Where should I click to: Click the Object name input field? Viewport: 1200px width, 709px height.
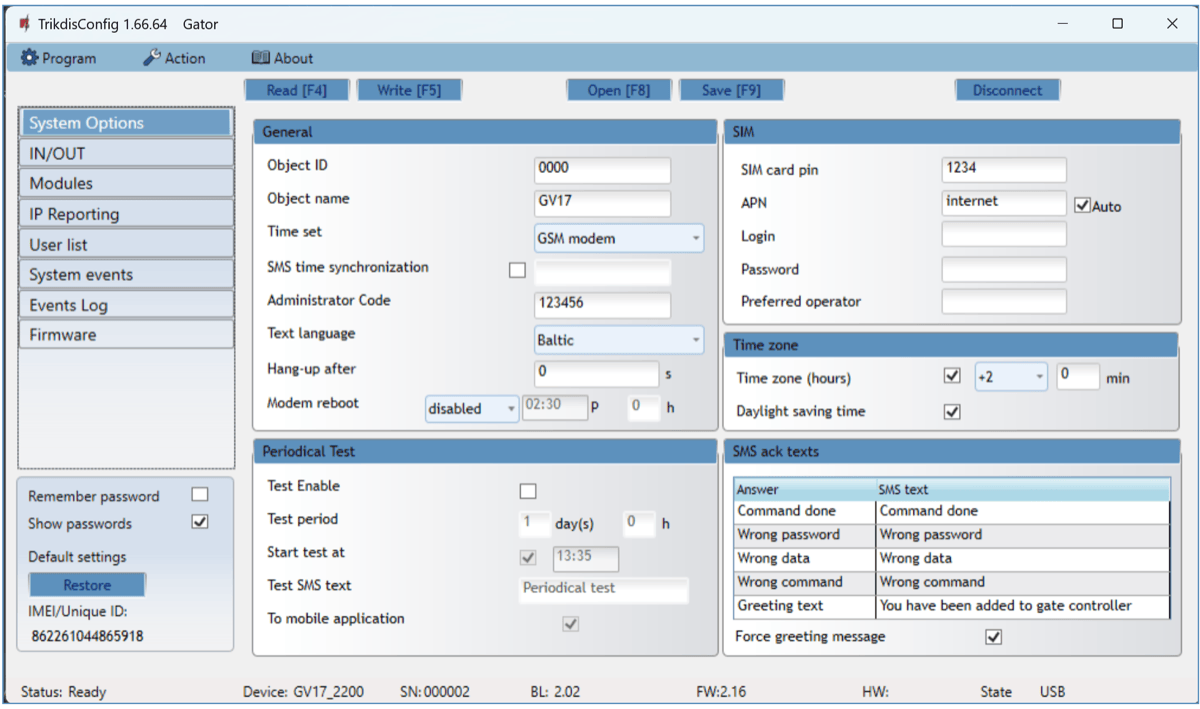pyautogui.click(x=602, y=203)
